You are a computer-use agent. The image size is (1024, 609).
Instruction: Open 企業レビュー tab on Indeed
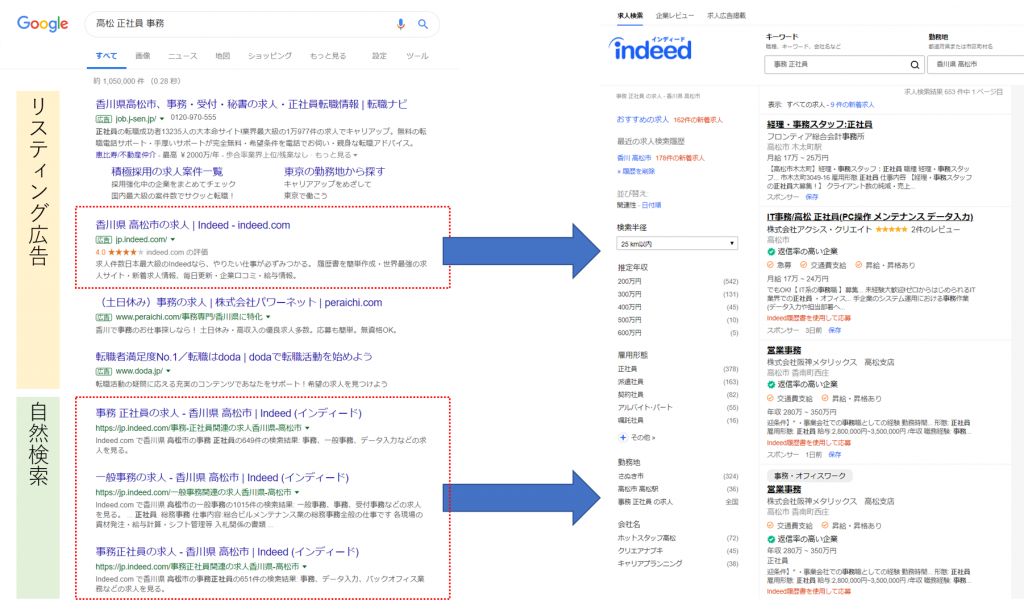(x=675, y=16)
